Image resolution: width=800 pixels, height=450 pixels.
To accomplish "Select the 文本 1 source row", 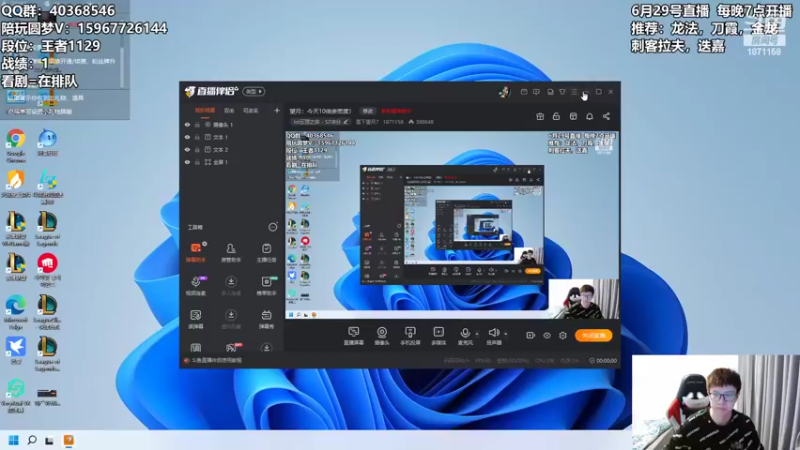I will [233, 137].
